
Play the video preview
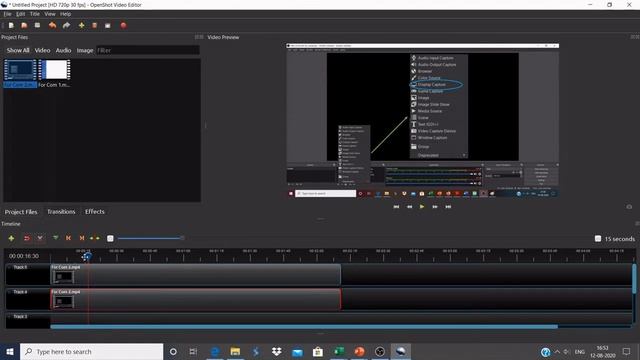(x=422, y=207)
